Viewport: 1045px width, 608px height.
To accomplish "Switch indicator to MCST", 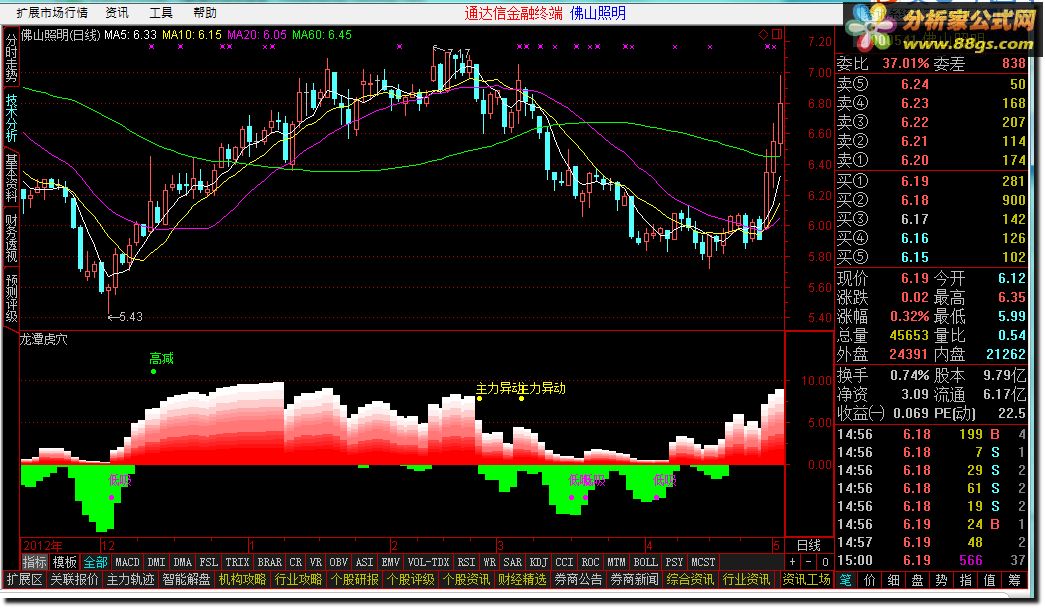I will [x=703, y=562].
